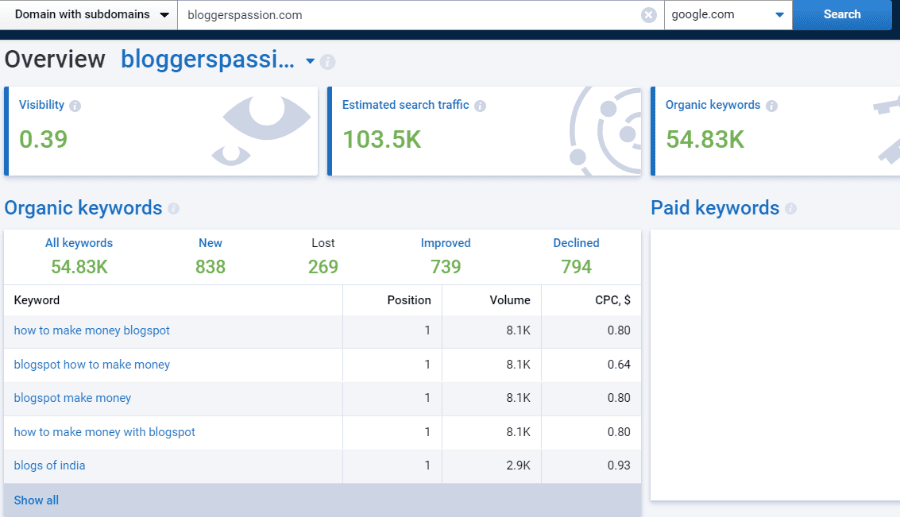900x517 pixels.
Task: Click the 739 Improved keywords count
Action: point(445,267)
